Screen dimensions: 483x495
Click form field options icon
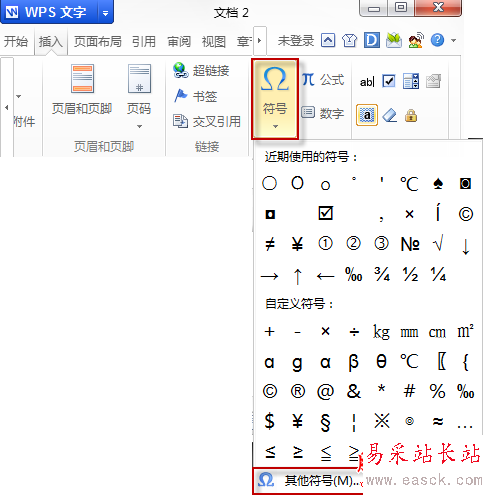433,81
